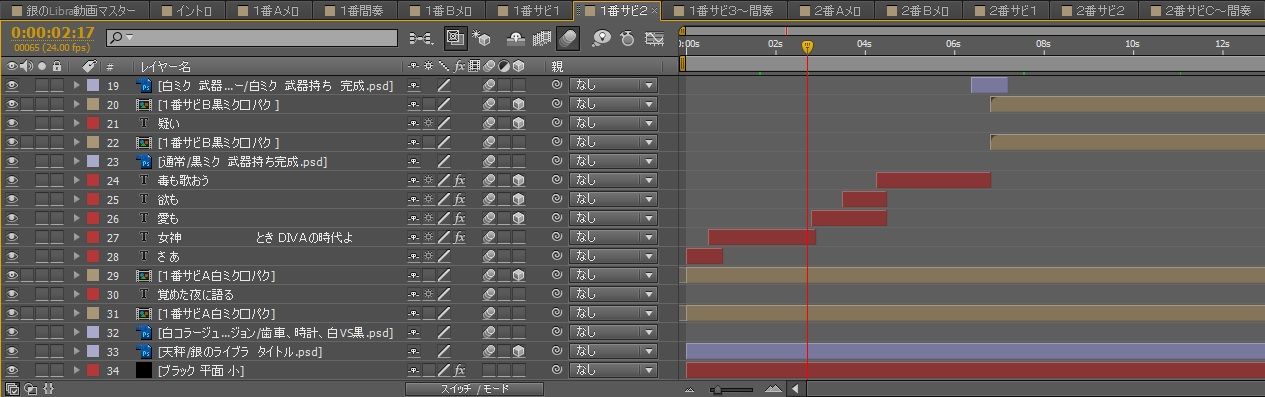
Task: Select layer 27 女神 とき DIVAの時代よ
Action: point(255,238)
